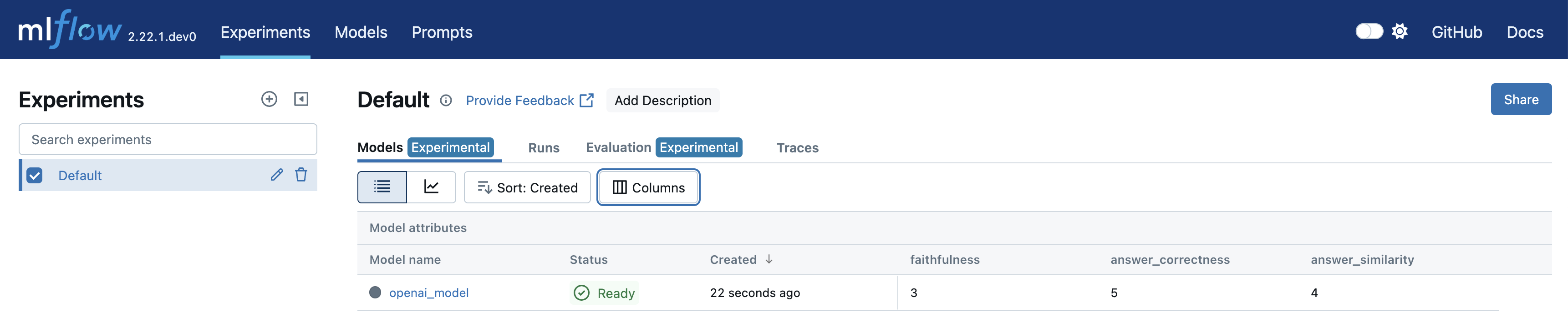Toggle the dark mode switch
This screenshot has height=333, width=1568.
click(x=1369, y=31)
